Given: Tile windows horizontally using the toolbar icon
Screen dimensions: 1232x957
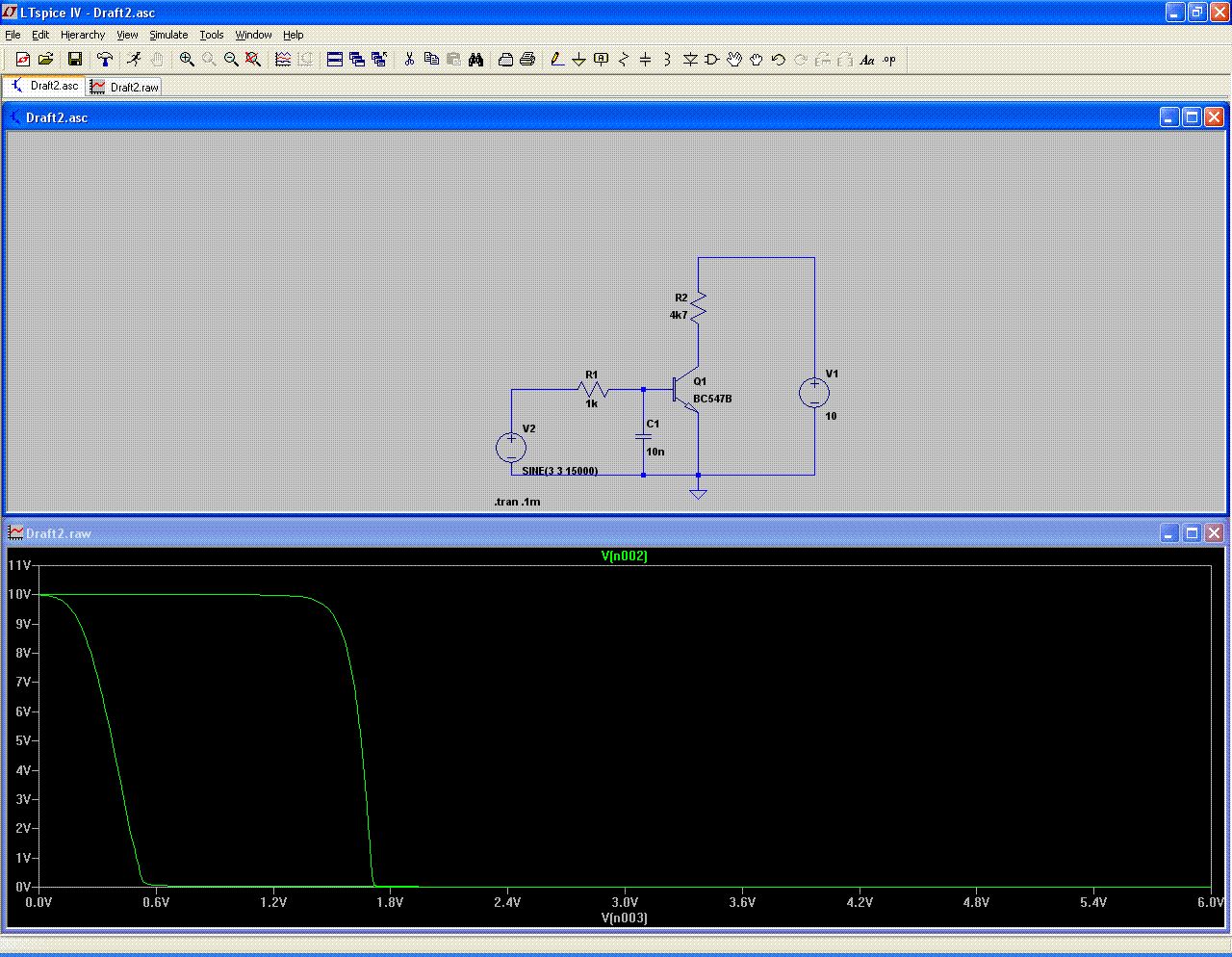Looking at the screenshot, I should tap(335, 60).
